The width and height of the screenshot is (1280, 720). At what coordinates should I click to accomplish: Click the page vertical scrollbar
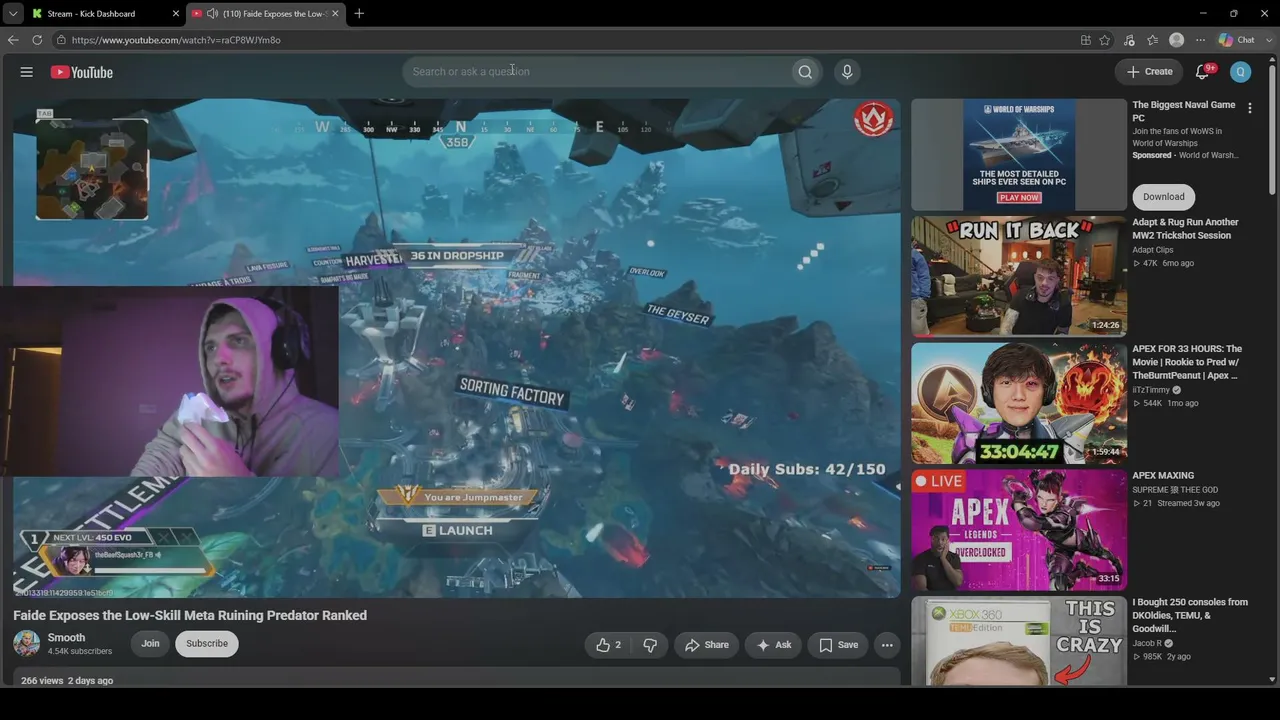1272,130
